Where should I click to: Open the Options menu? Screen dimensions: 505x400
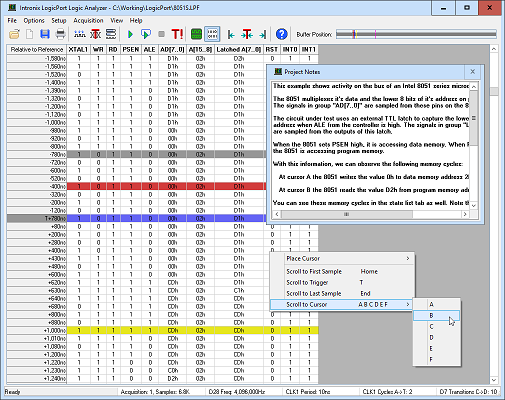coord(34,20)
